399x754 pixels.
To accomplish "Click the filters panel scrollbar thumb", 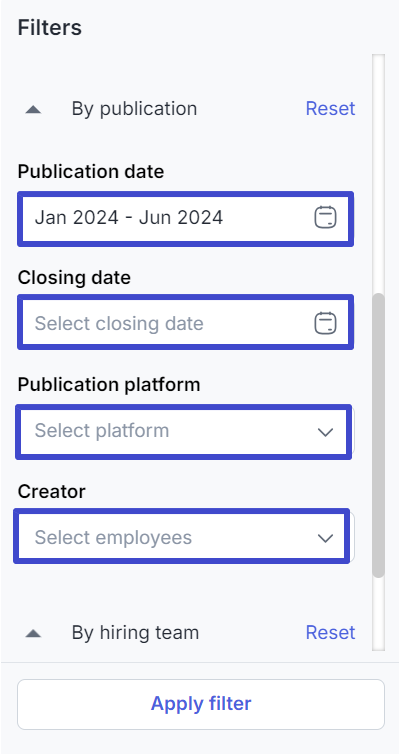I will (379, 435).
